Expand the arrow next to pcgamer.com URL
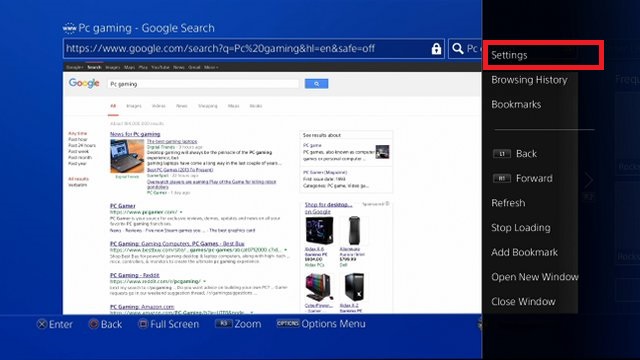 point(181,212)
